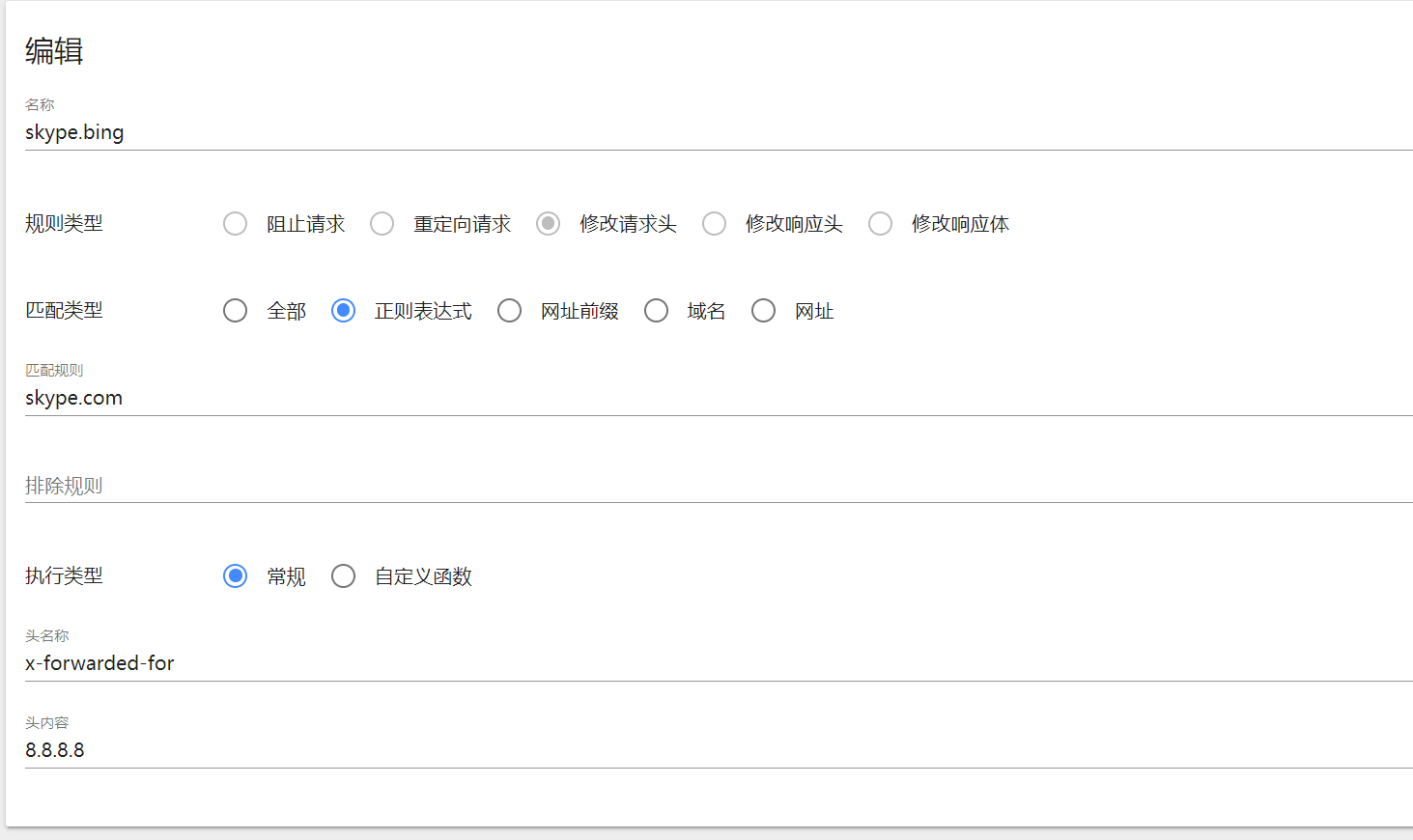
Task: Click the 匹配类型 label
Action: pos(64,311)
